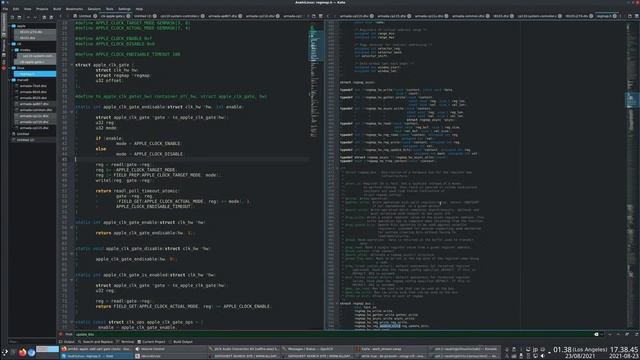Open the Los Angeles clock widget
The image size is (640, 360).
point(580,353)
